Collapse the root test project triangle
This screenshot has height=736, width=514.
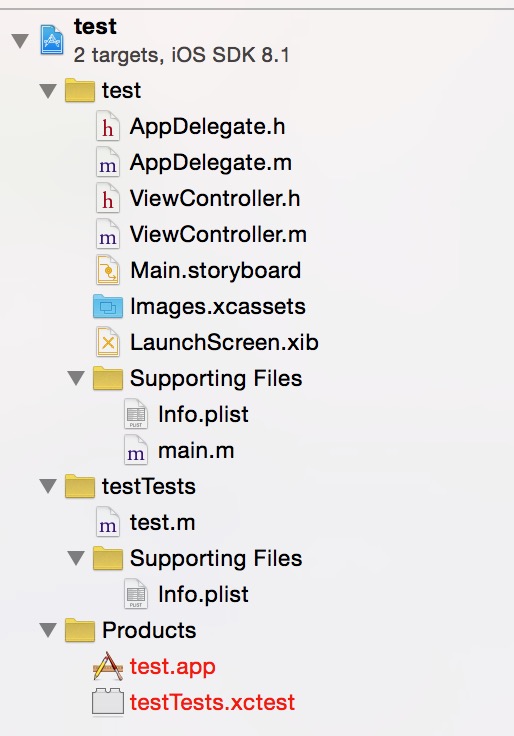(20, 41)
